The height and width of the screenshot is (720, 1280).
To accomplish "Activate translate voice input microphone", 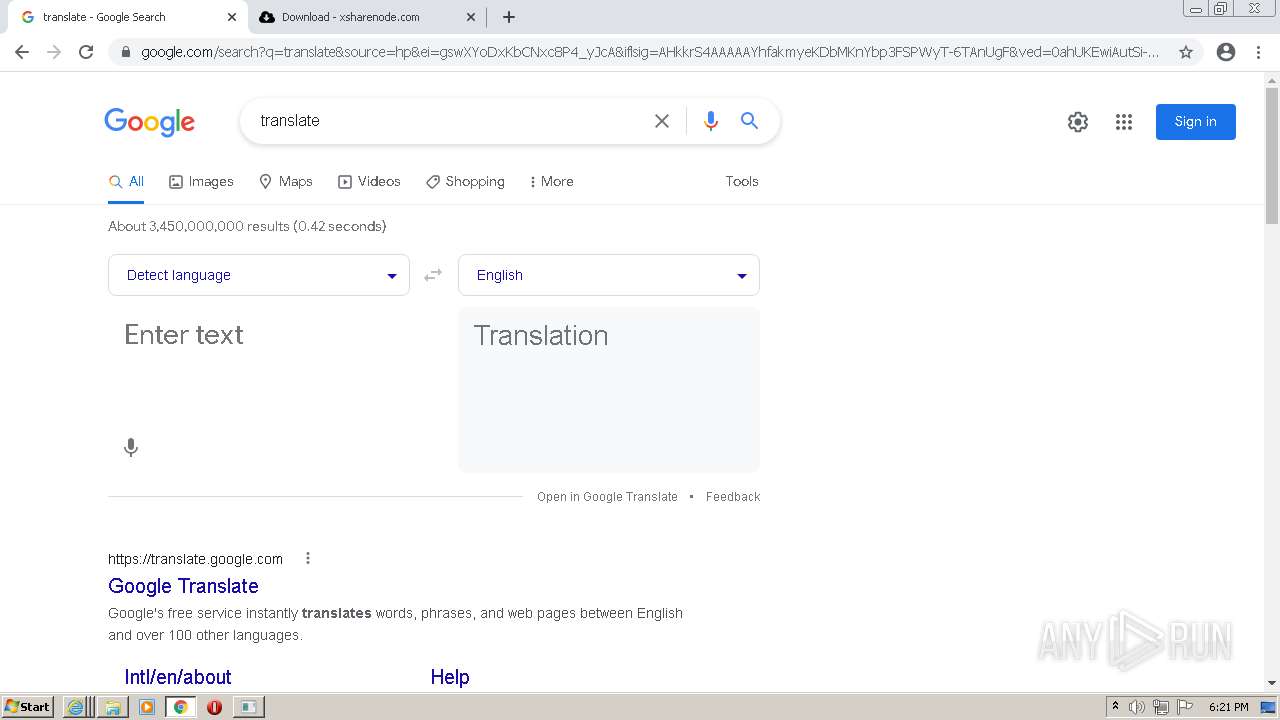I will click(131, 448).
